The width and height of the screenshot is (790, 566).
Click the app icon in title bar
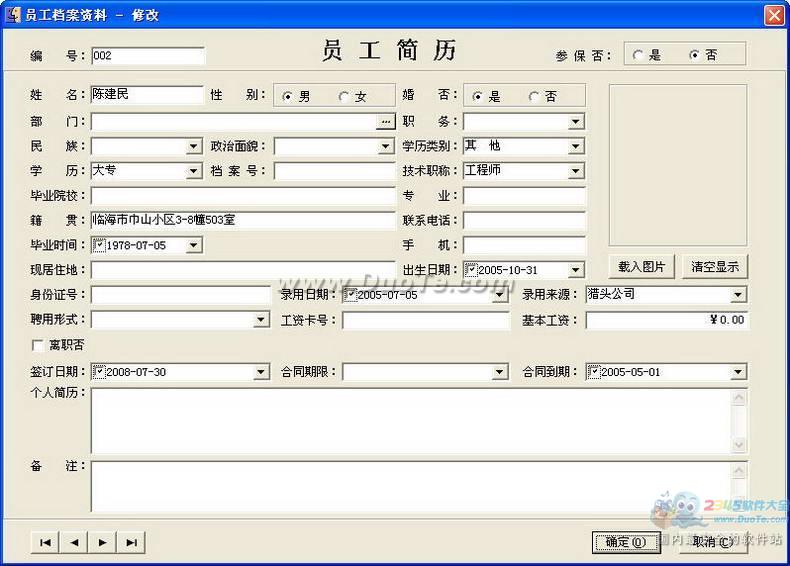[13, 15]
